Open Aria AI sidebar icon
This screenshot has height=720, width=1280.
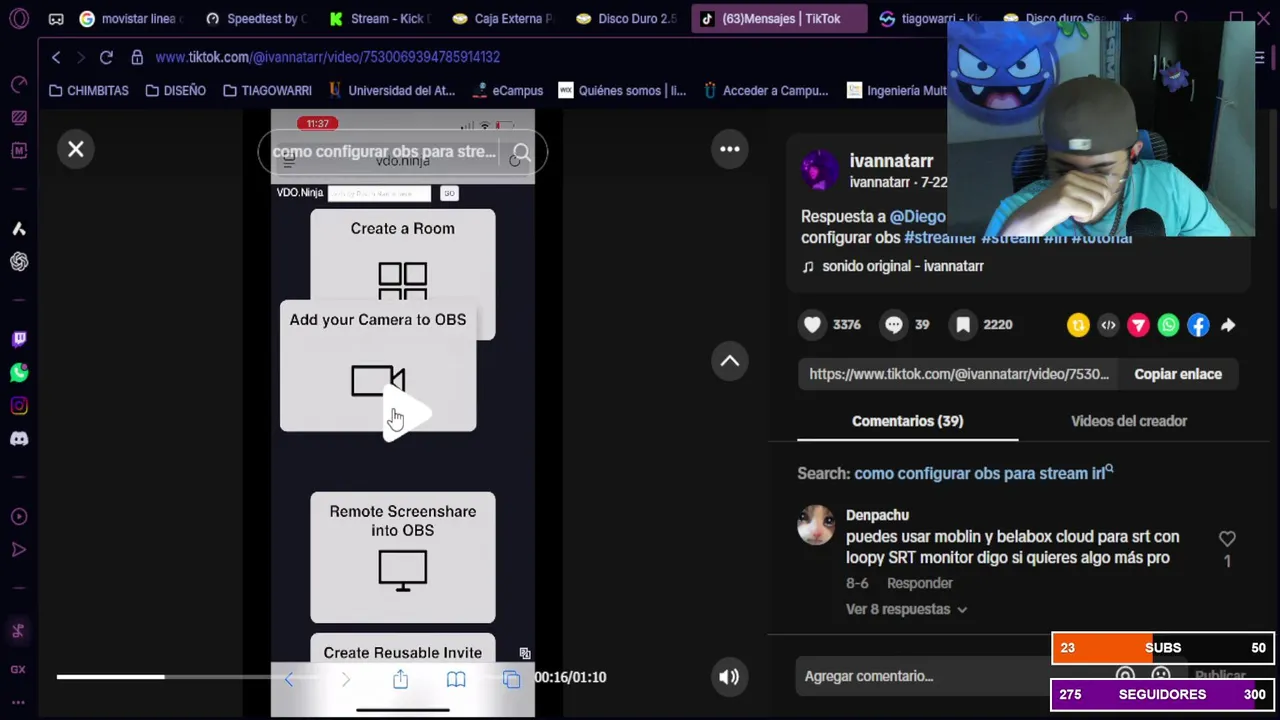(19, 229)
